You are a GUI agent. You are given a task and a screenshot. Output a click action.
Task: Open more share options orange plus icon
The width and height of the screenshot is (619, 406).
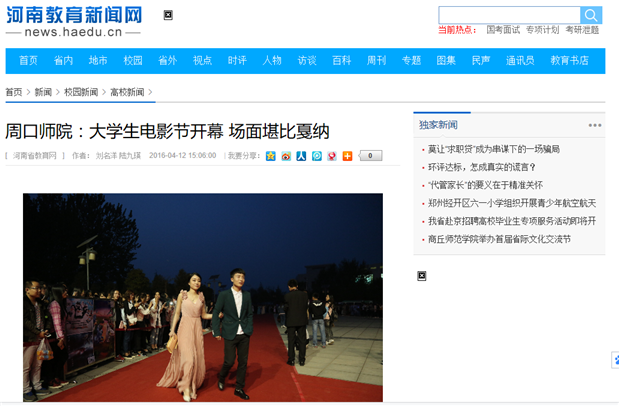(347, 156)
